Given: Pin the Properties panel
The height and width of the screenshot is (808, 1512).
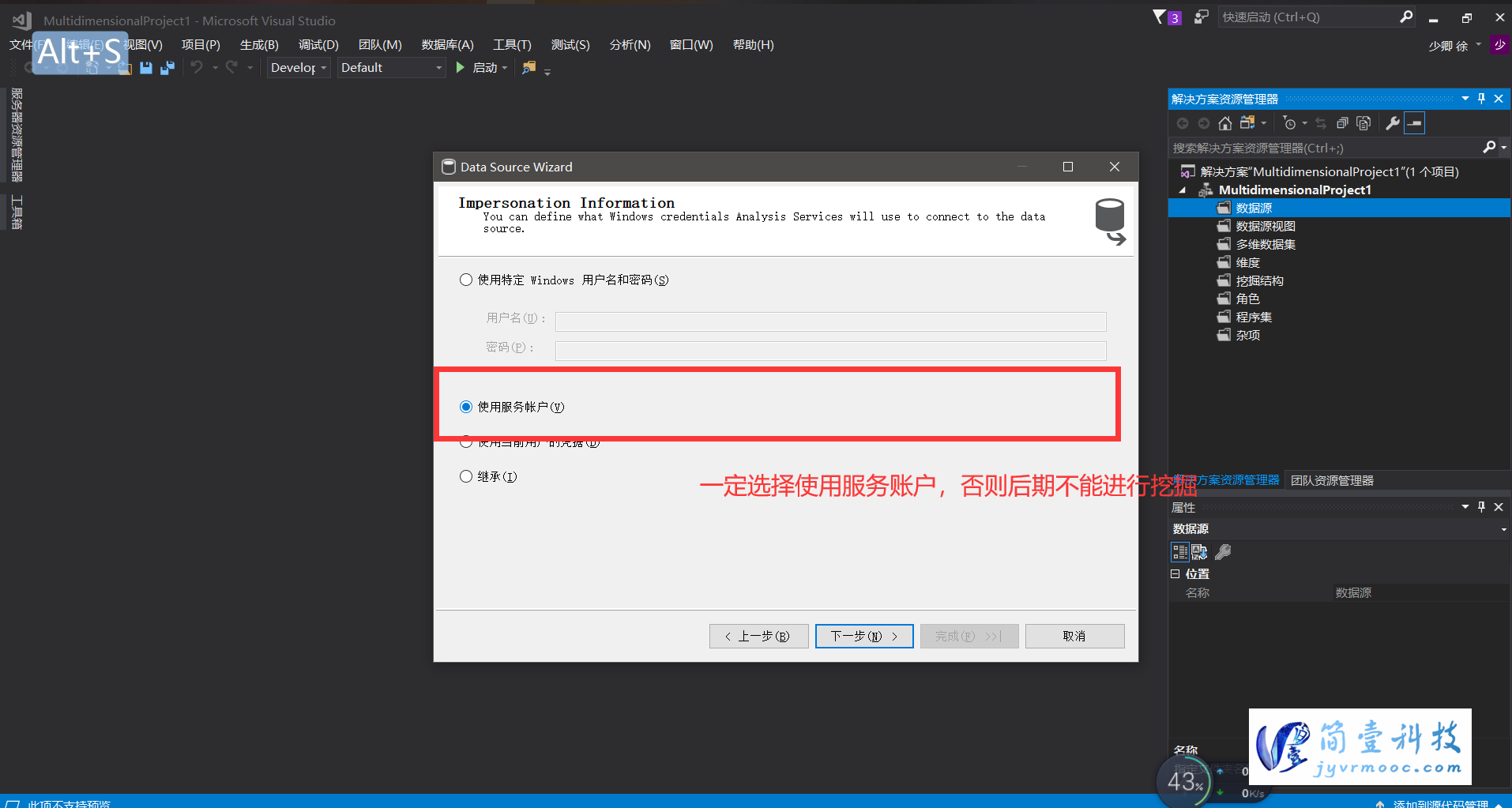Looking at the screenshot, I should (x=1481, y=507).
